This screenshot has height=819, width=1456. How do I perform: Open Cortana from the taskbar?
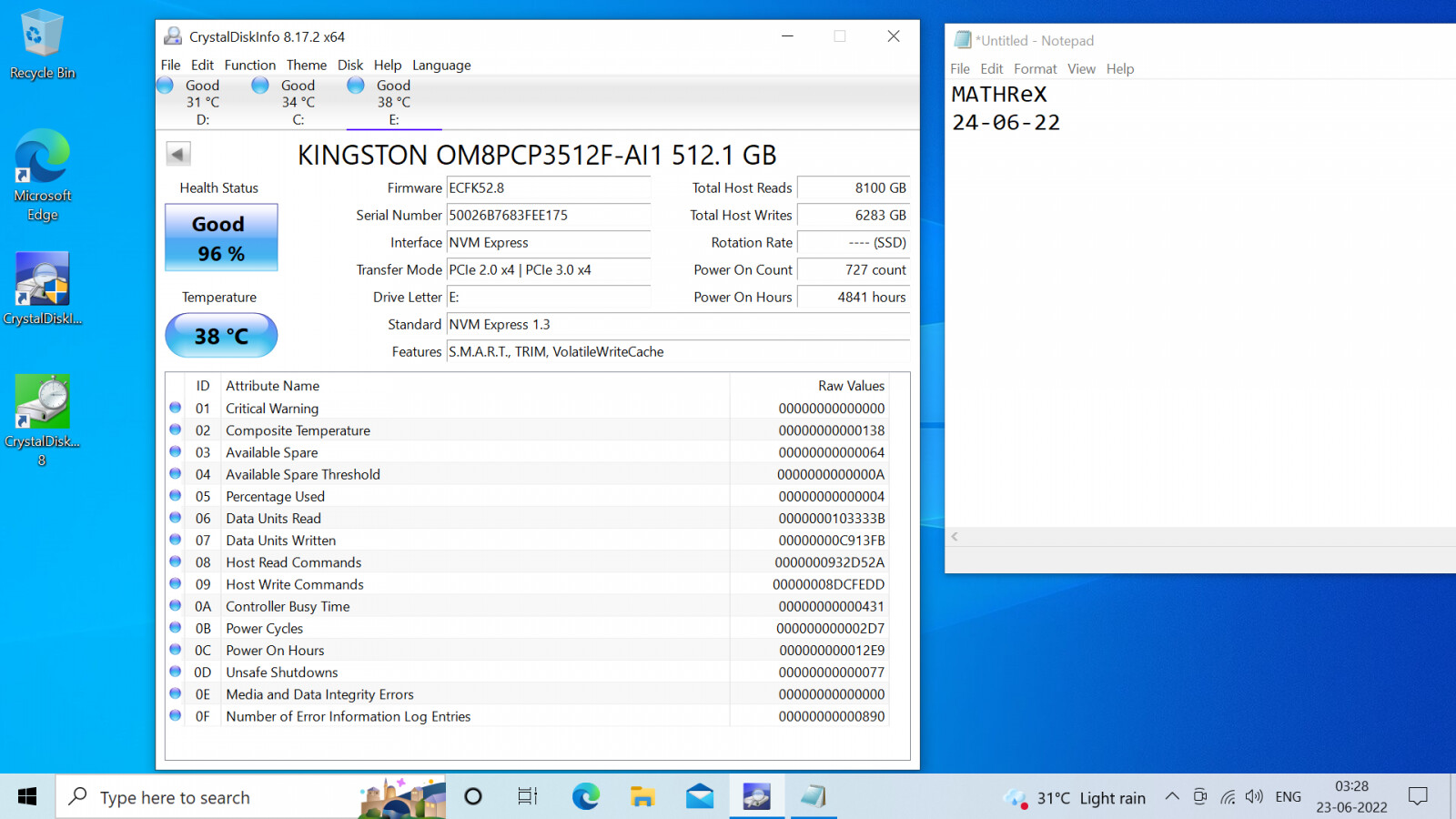(x=473, y=797)
